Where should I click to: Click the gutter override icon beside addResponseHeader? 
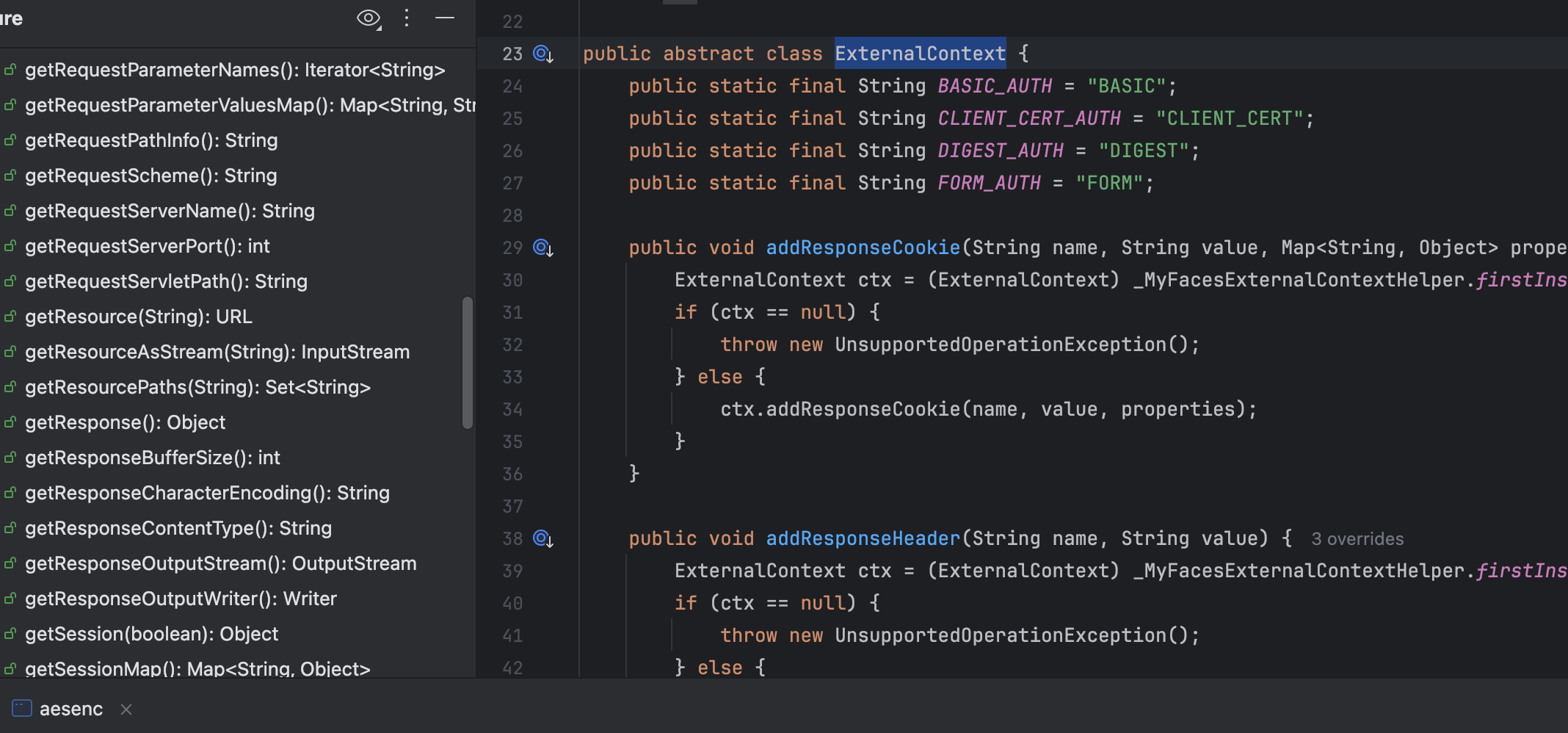click(x=542, y=539)
